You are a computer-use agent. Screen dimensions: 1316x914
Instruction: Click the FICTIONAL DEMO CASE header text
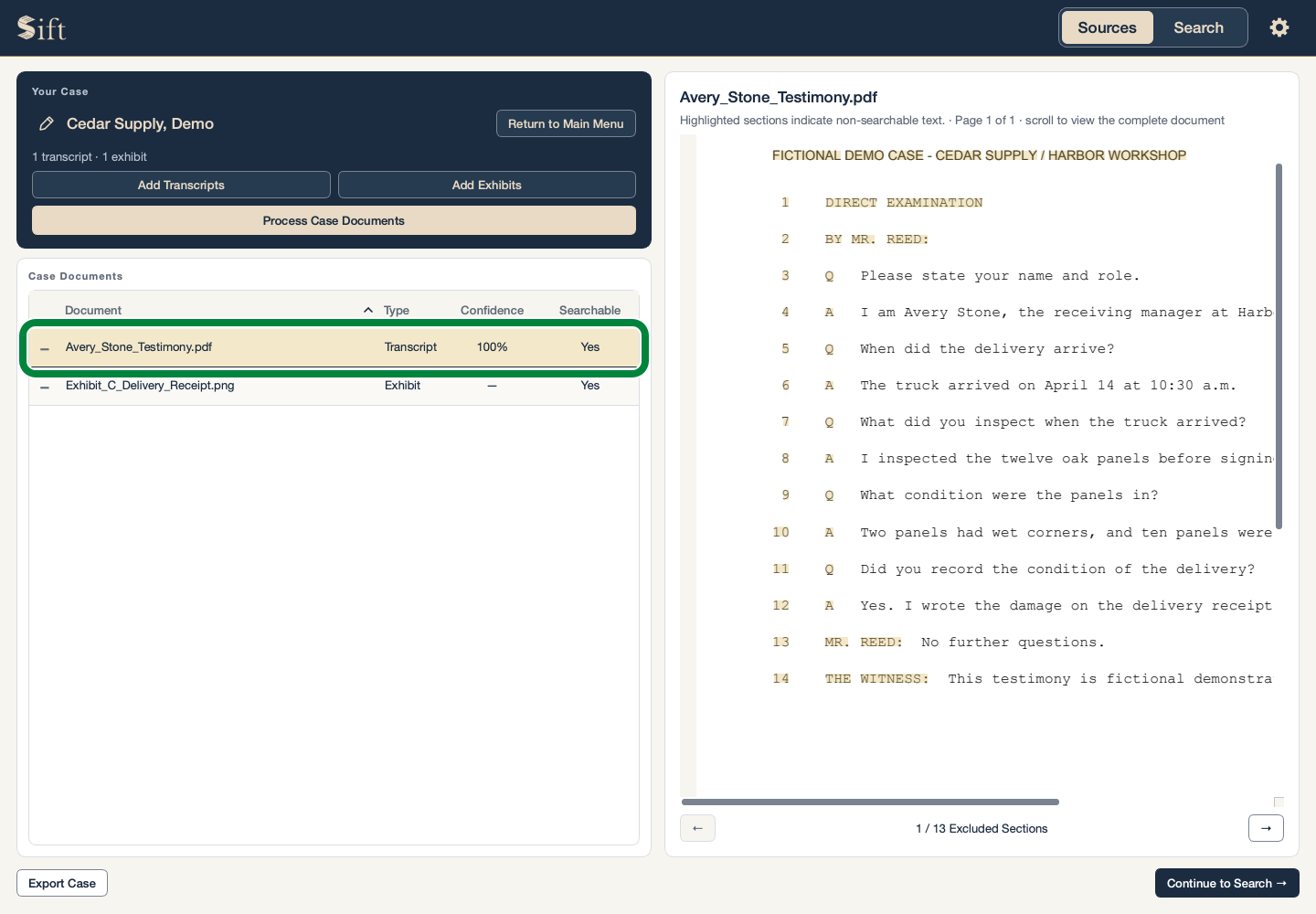(x=979, y=155)
